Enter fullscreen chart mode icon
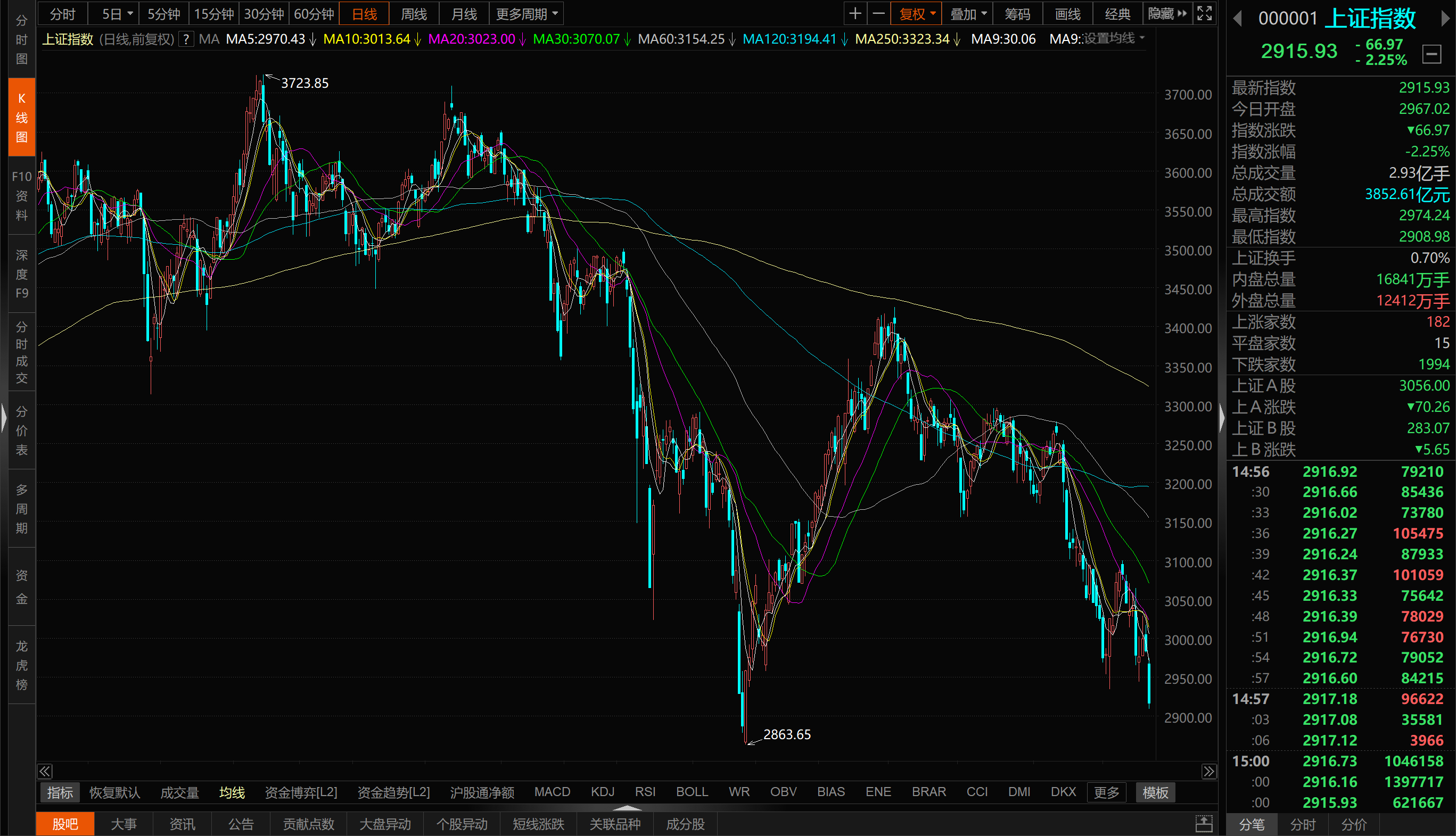 (1204, 14)
